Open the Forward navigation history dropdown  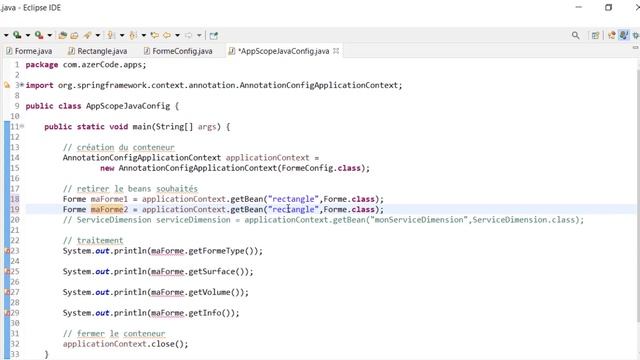click(199, 36)
